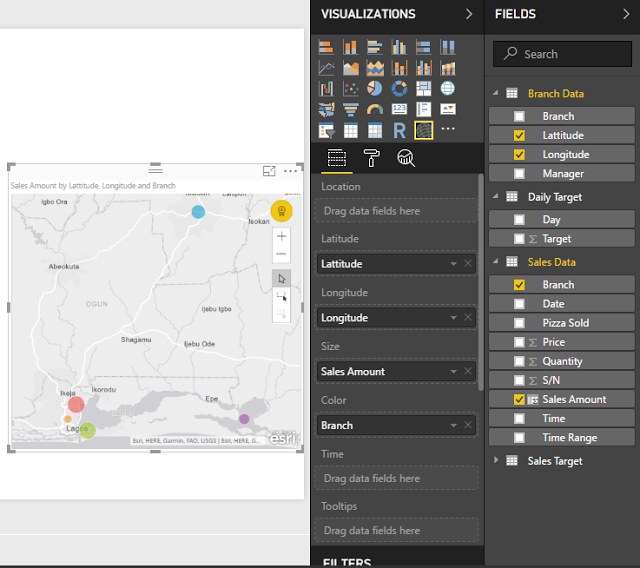This screenshot has width=640, height=568.
Task: Check the Manager field
Action: 519,174
